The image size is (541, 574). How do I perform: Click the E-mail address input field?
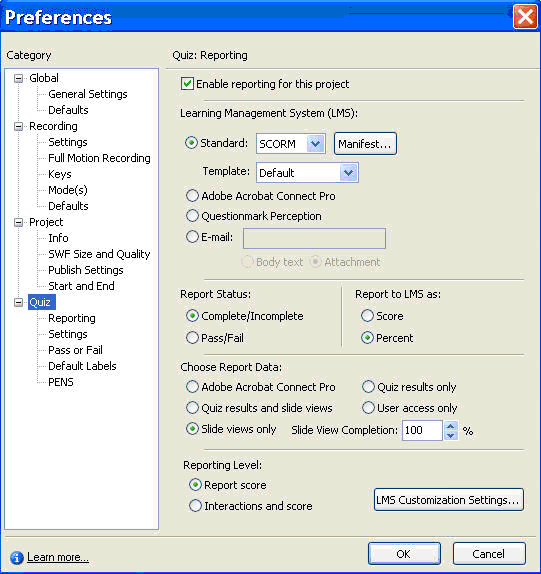point(314,238)
